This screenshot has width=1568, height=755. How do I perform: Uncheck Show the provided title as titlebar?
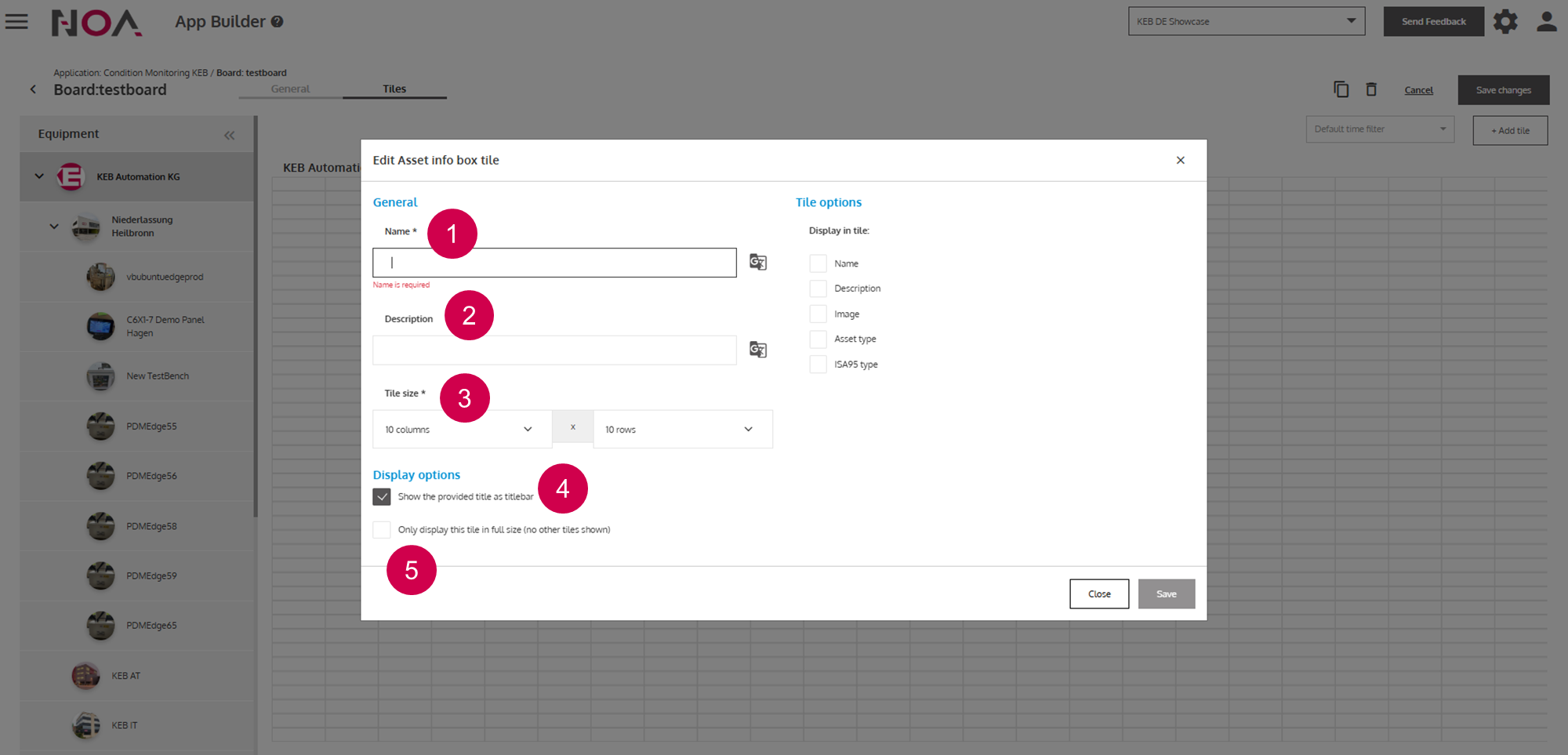pyautogui.click(x=382, y=497)
